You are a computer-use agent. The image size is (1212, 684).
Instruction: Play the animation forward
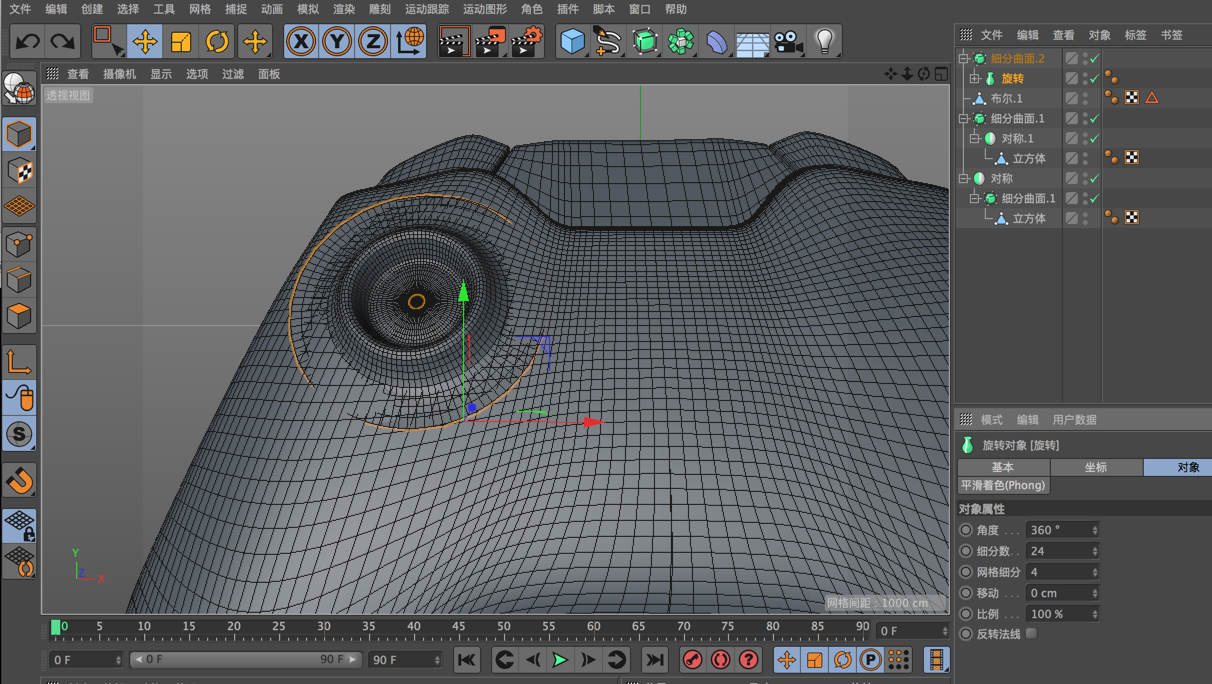(x=560, y=660)
